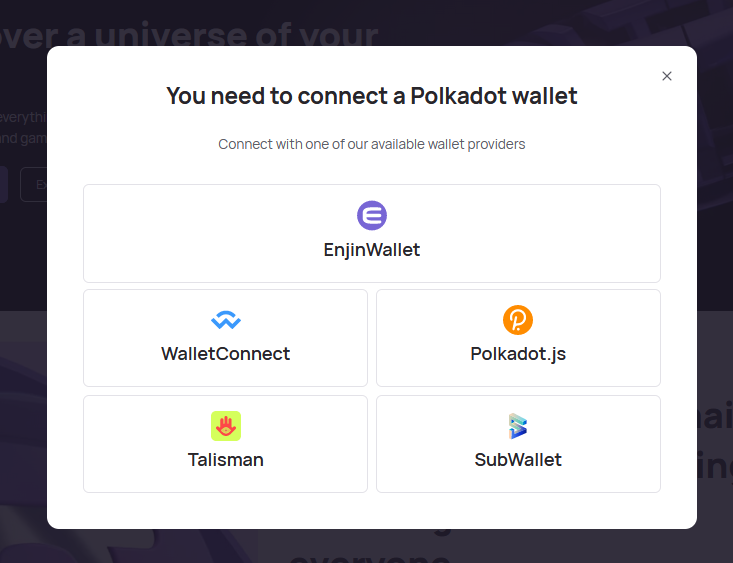Viewport: 733px width, 563px height.
Task: Click the orange Polkadot.js logo icon
Action: [518, 320]
